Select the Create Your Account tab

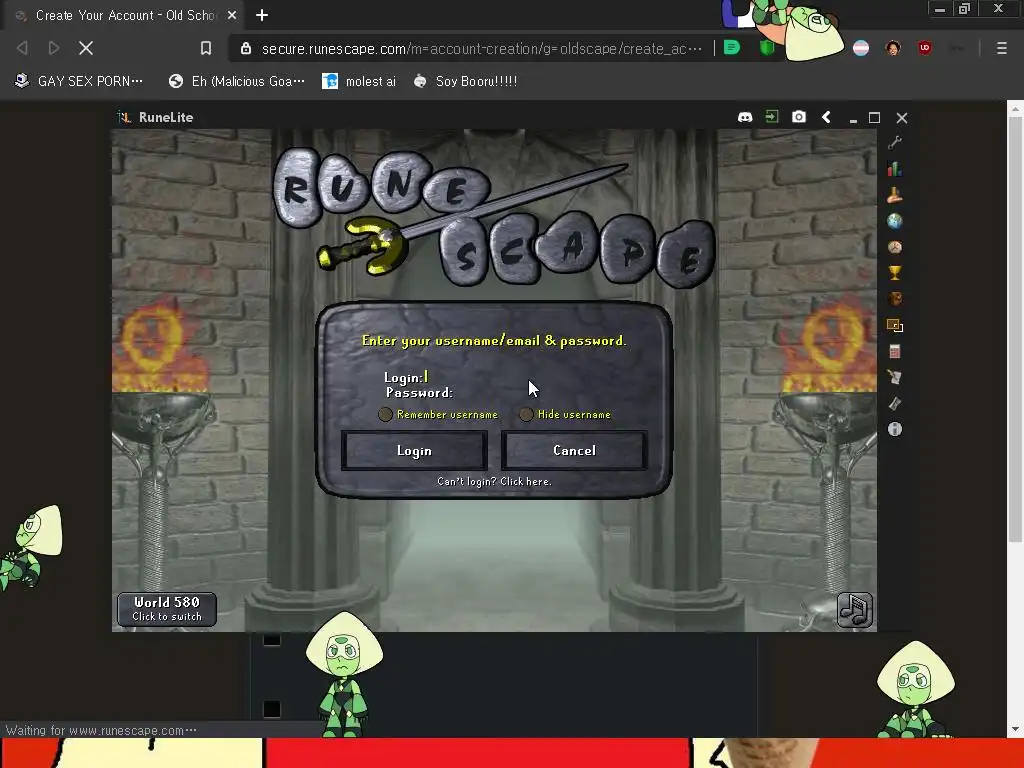click(125, 15)
